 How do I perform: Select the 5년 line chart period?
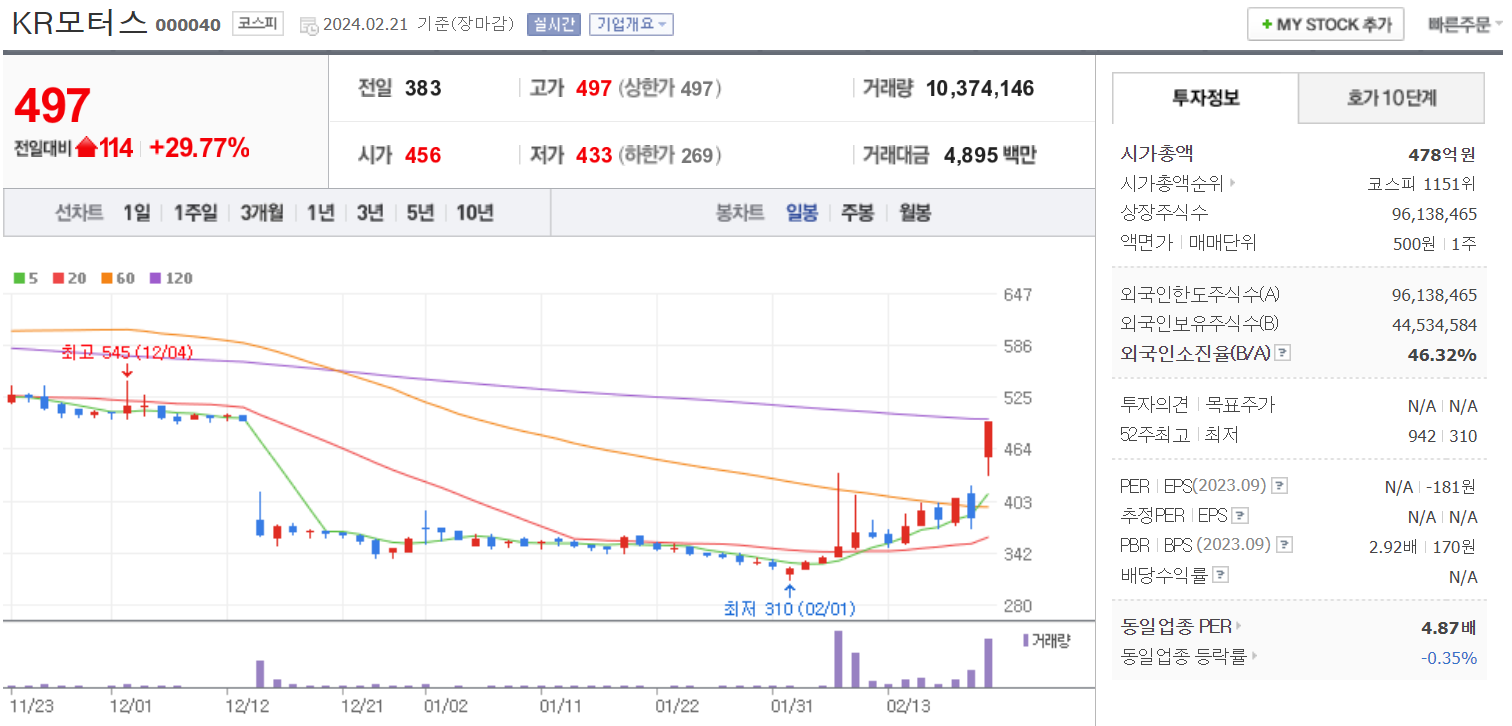coord(420,212)
